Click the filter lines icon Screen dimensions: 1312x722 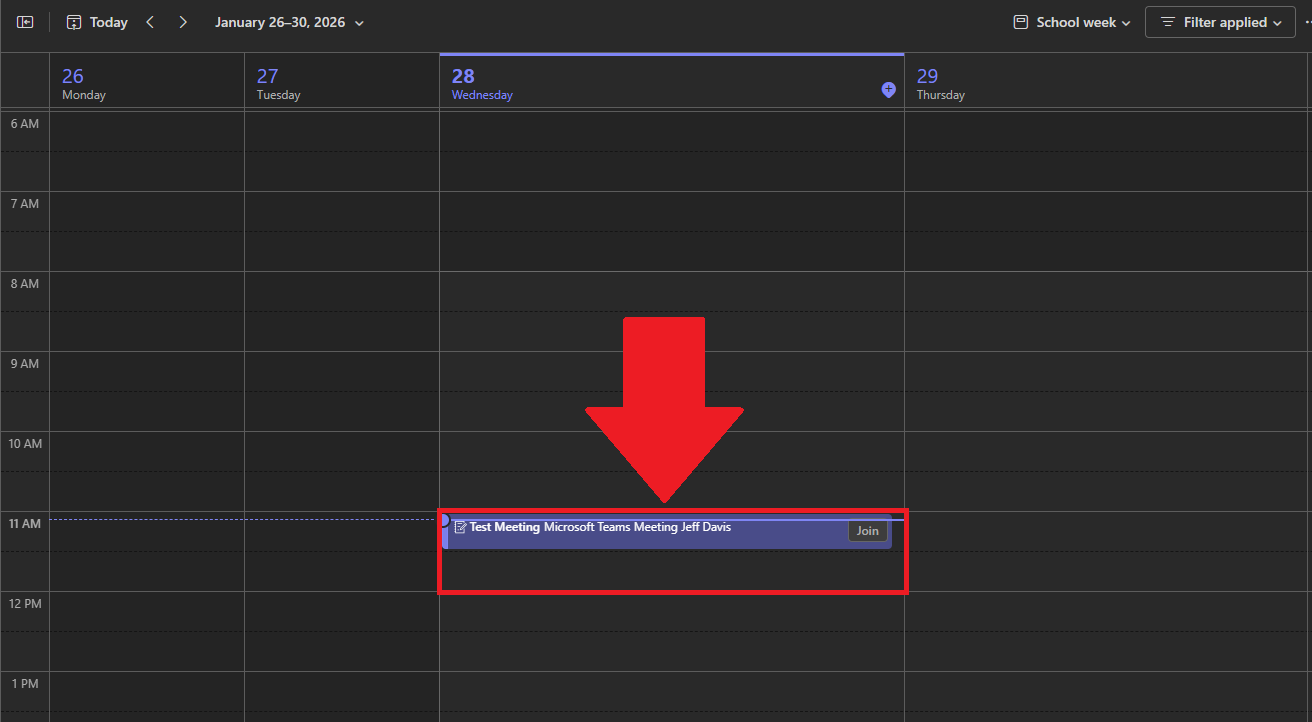(x=1167, y=22)
